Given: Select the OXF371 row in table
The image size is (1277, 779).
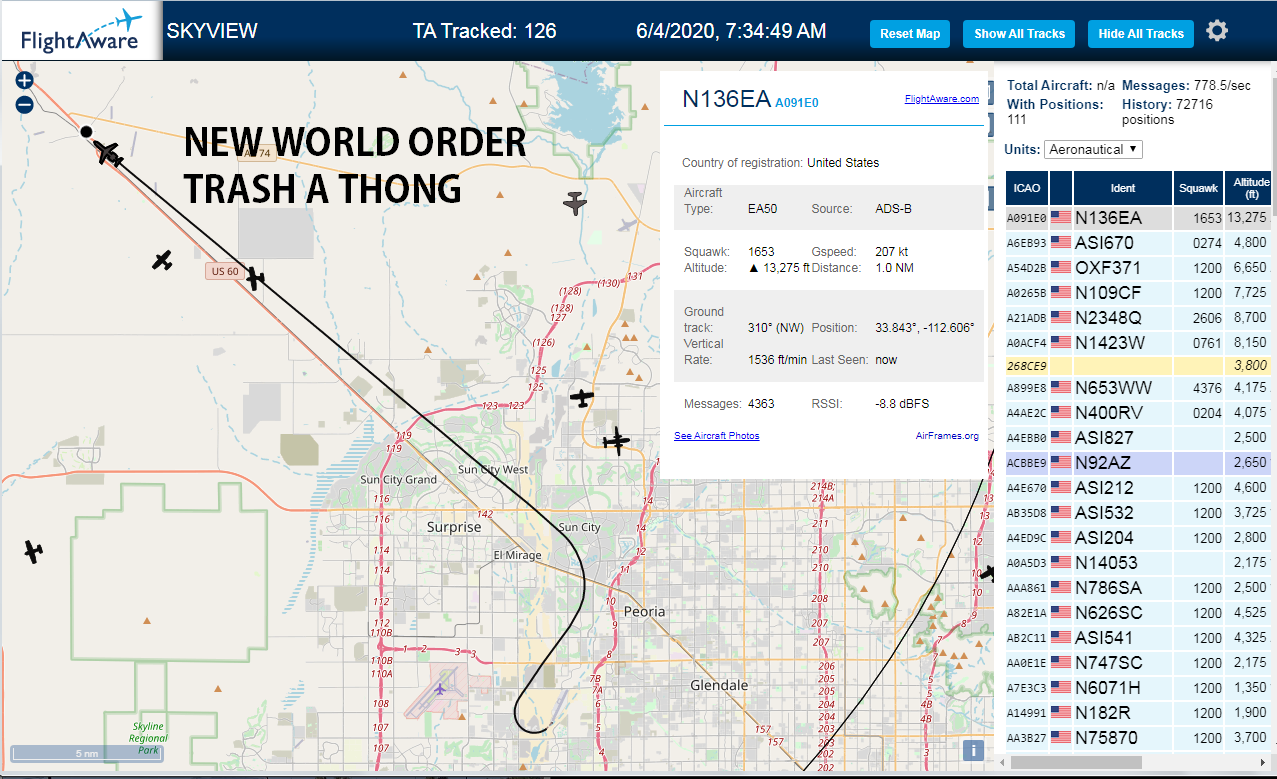Looking at the screenshot, I should click(x=1139, y=268).
